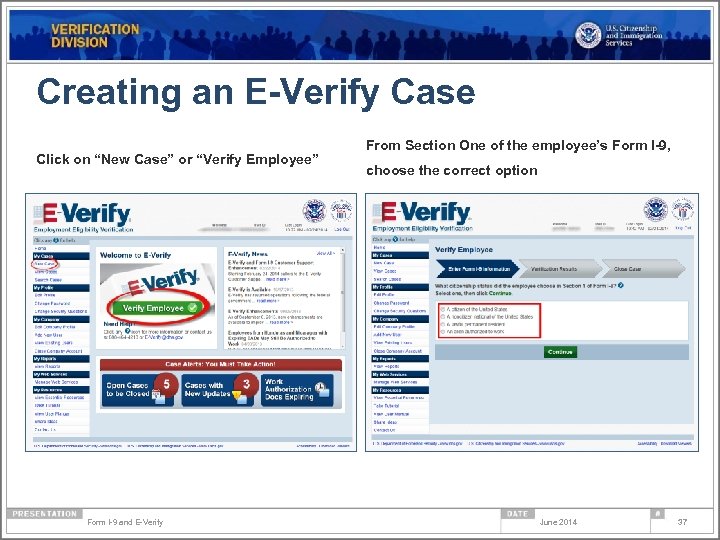Open Manage Web Services on welcome page sidebar
The height and width of the screenshot is (540, 720).
56,382
